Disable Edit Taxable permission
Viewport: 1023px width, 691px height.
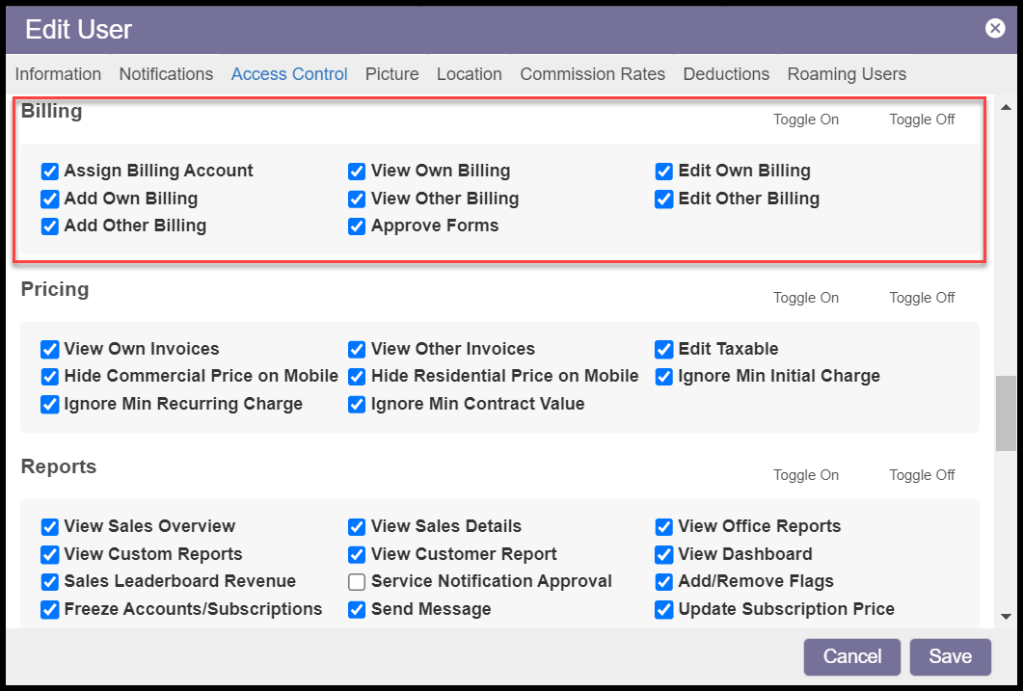[664, 349]
